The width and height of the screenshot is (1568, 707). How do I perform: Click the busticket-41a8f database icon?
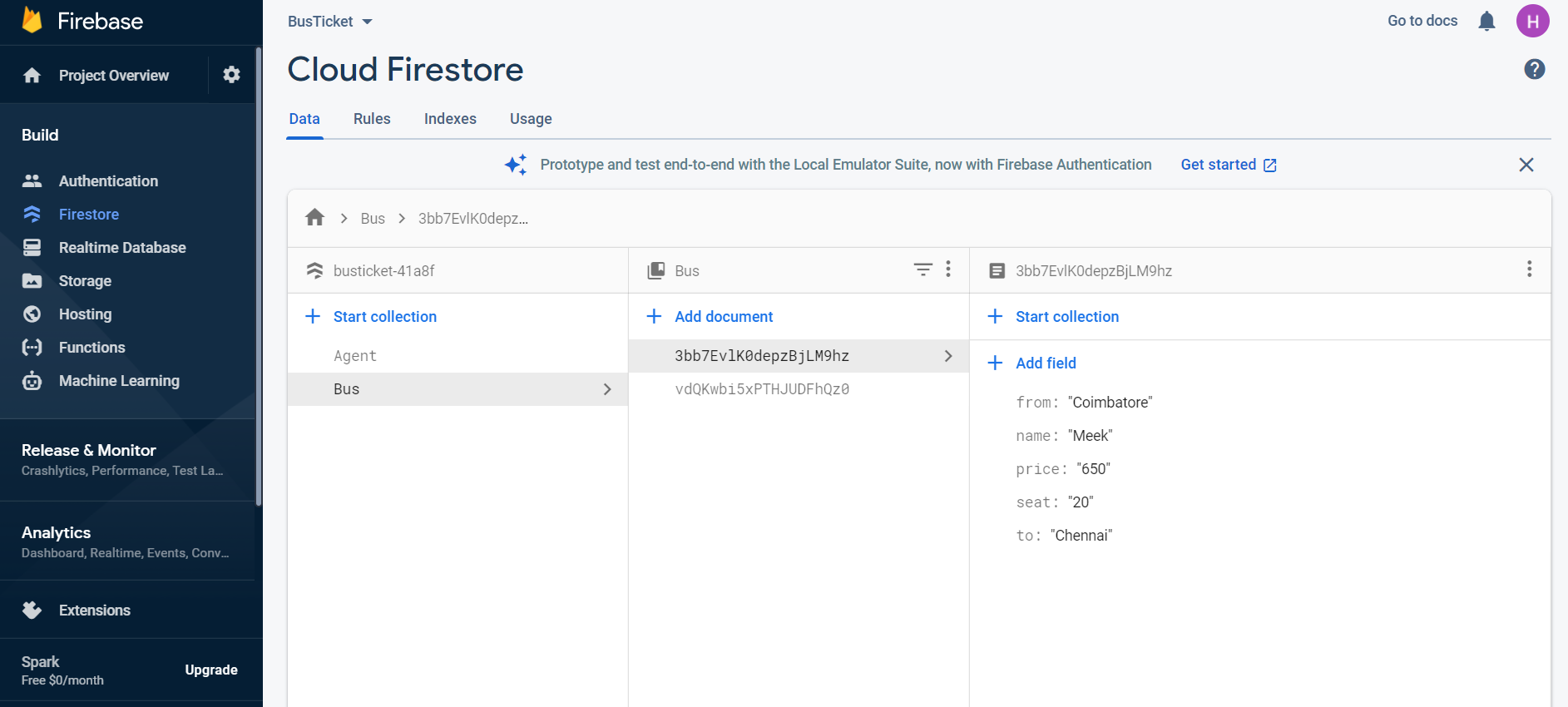pyautogui.click(x=314, y=270)
